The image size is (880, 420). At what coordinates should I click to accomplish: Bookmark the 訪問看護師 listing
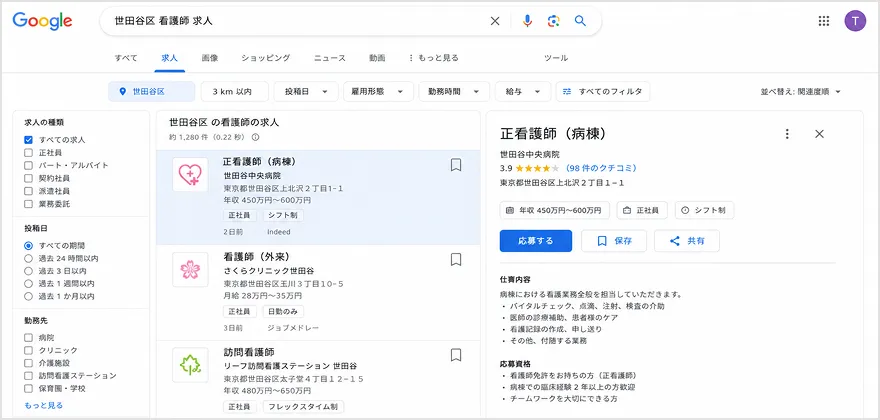[456, 355]
